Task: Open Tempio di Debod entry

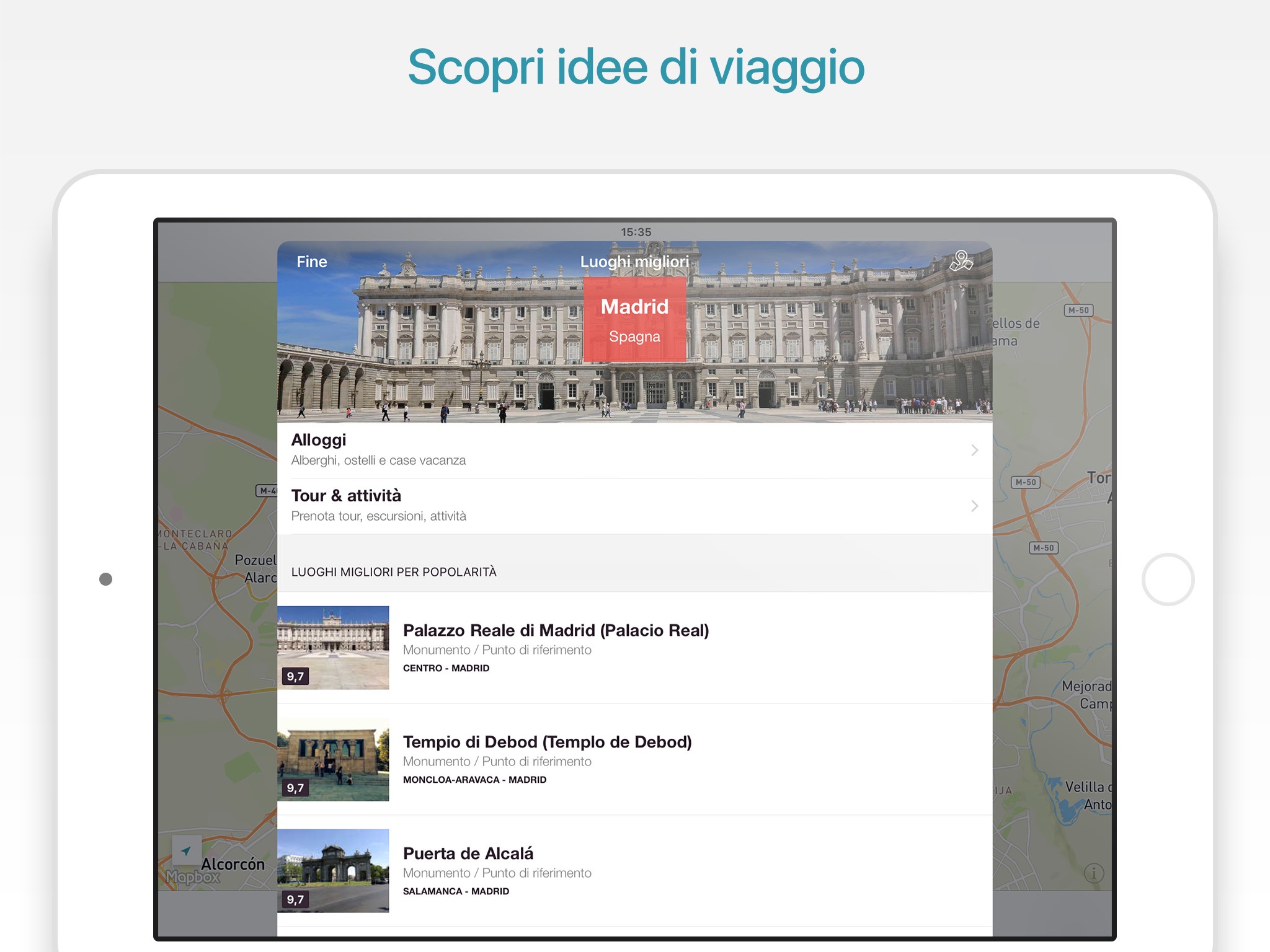Action: pos(547,743)
